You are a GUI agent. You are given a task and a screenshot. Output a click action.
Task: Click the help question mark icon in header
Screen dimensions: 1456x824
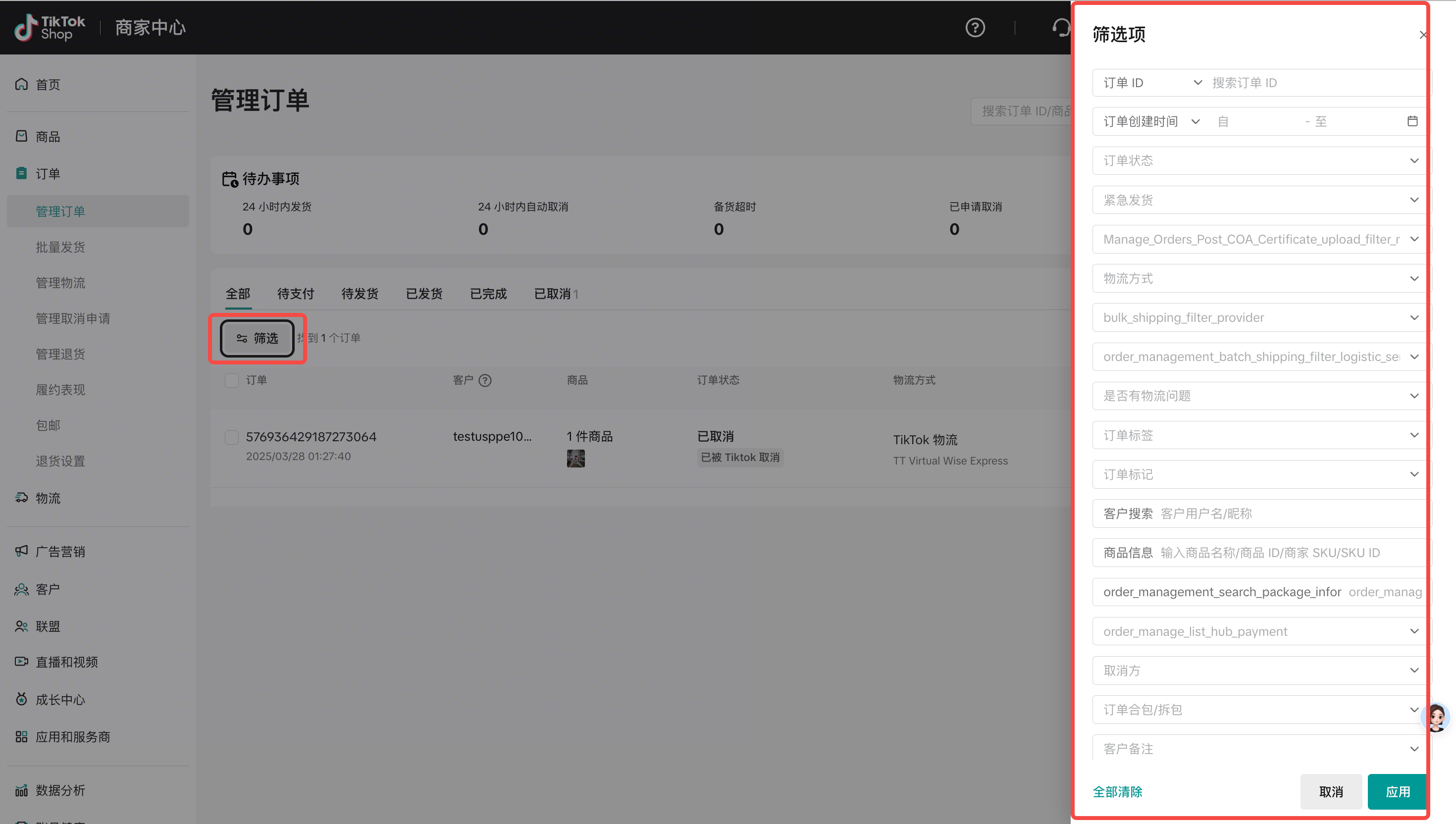[x=975, y=27]
